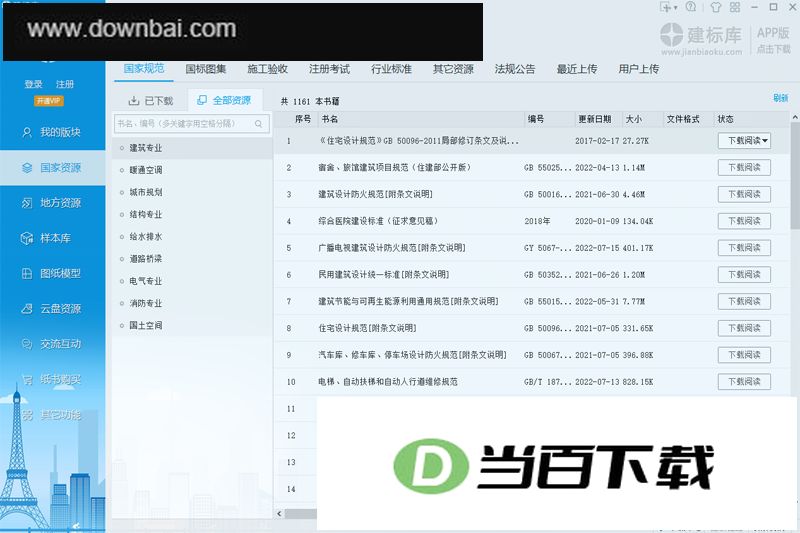The width and height of the screenshot is (800, 533).
Task: Click the vertical scrollbar up arrow
Action: 795,117
